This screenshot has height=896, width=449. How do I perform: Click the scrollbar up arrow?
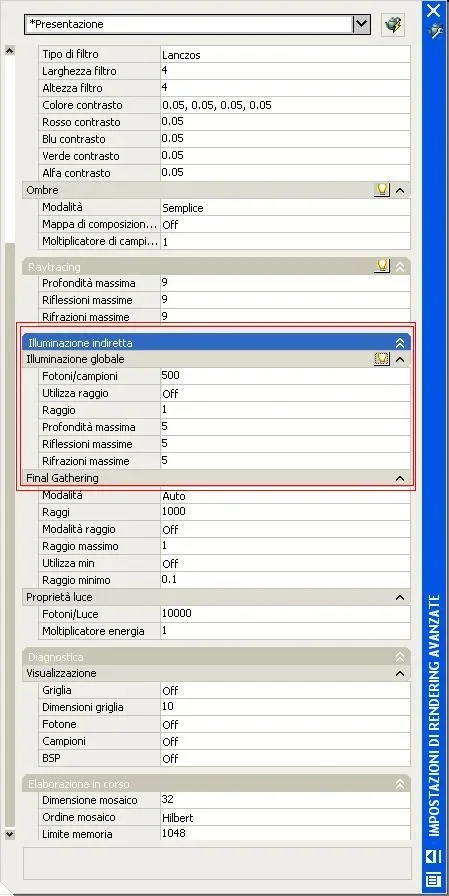point(9,50)
